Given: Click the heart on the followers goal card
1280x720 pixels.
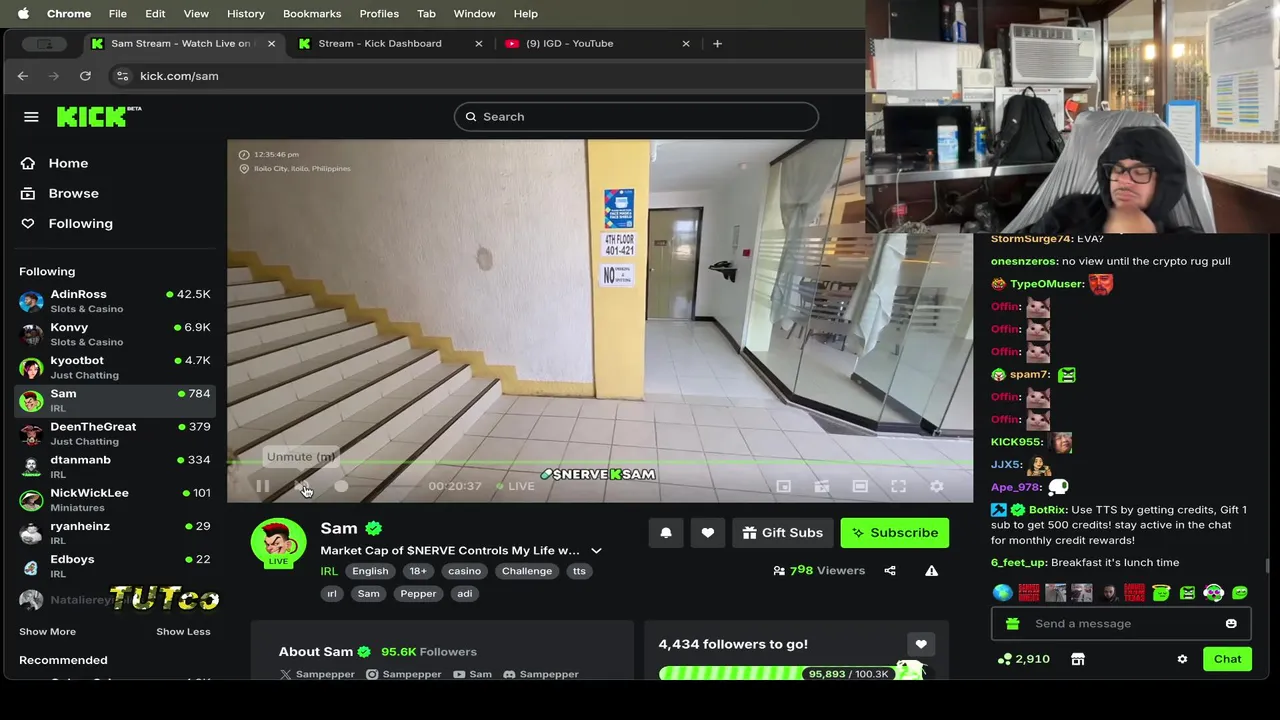Looking at the screenshot, I should [921, 645].
